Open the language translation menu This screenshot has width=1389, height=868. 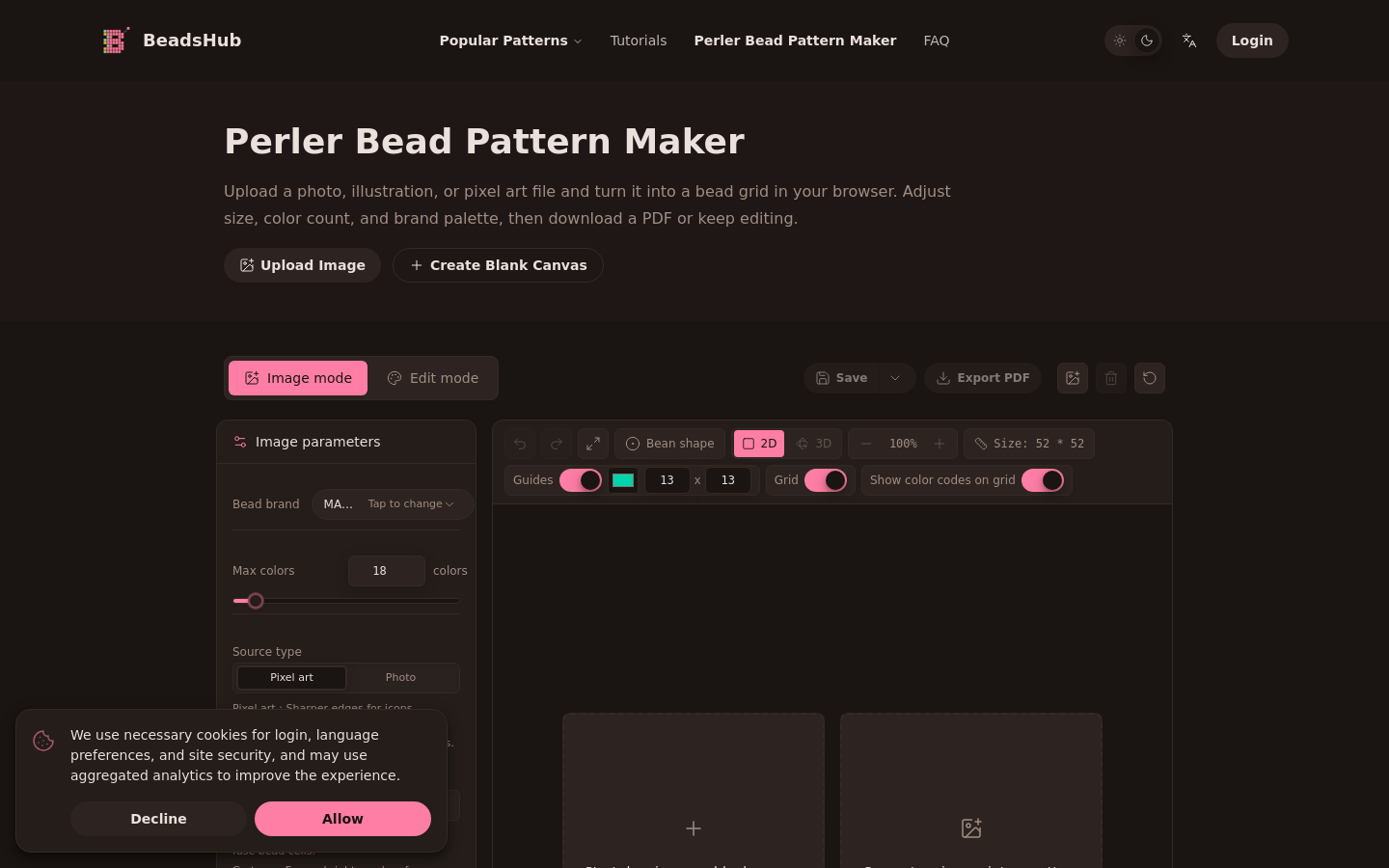1189,41
